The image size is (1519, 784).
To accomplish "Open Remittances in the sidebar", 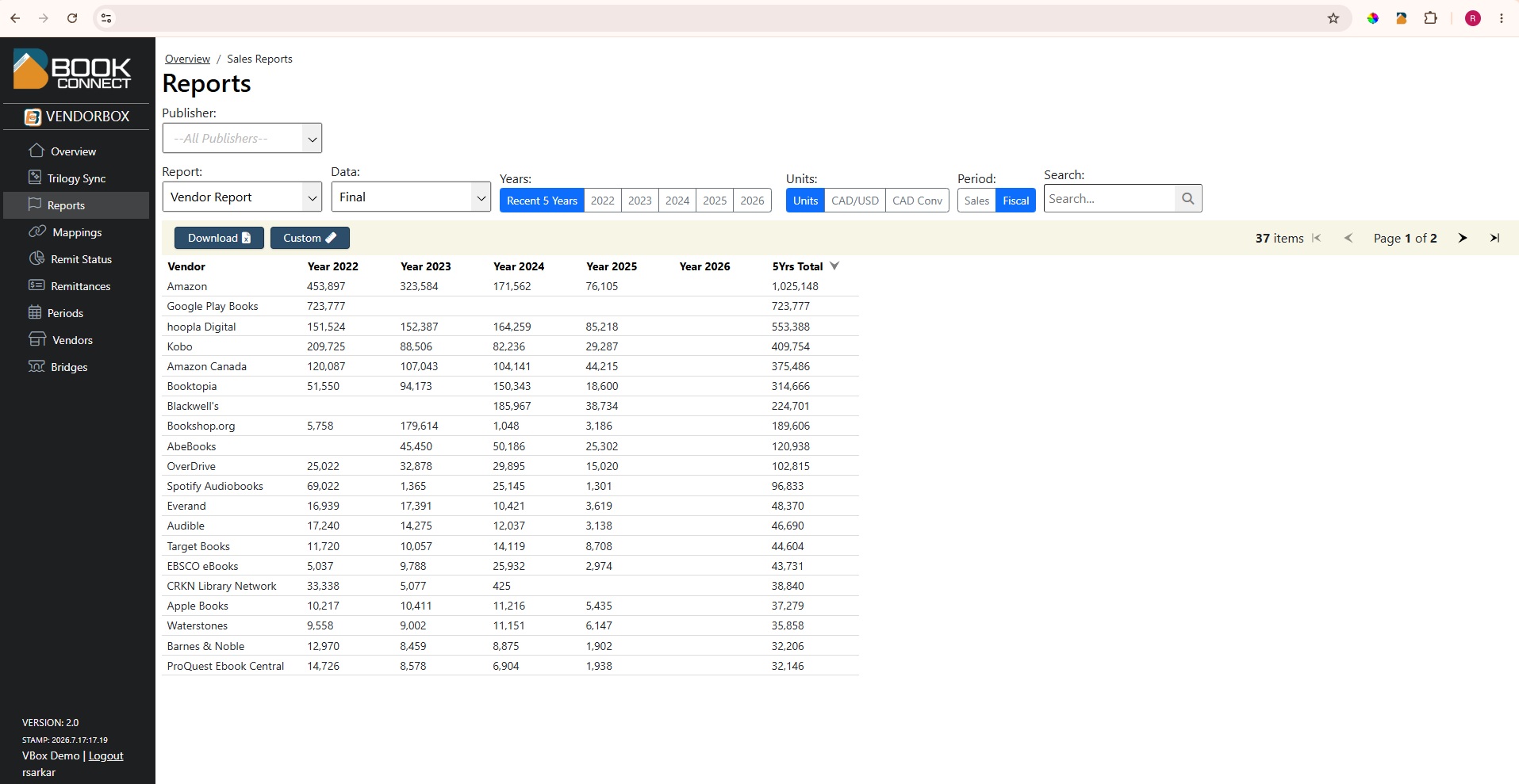I will point(76,286).
